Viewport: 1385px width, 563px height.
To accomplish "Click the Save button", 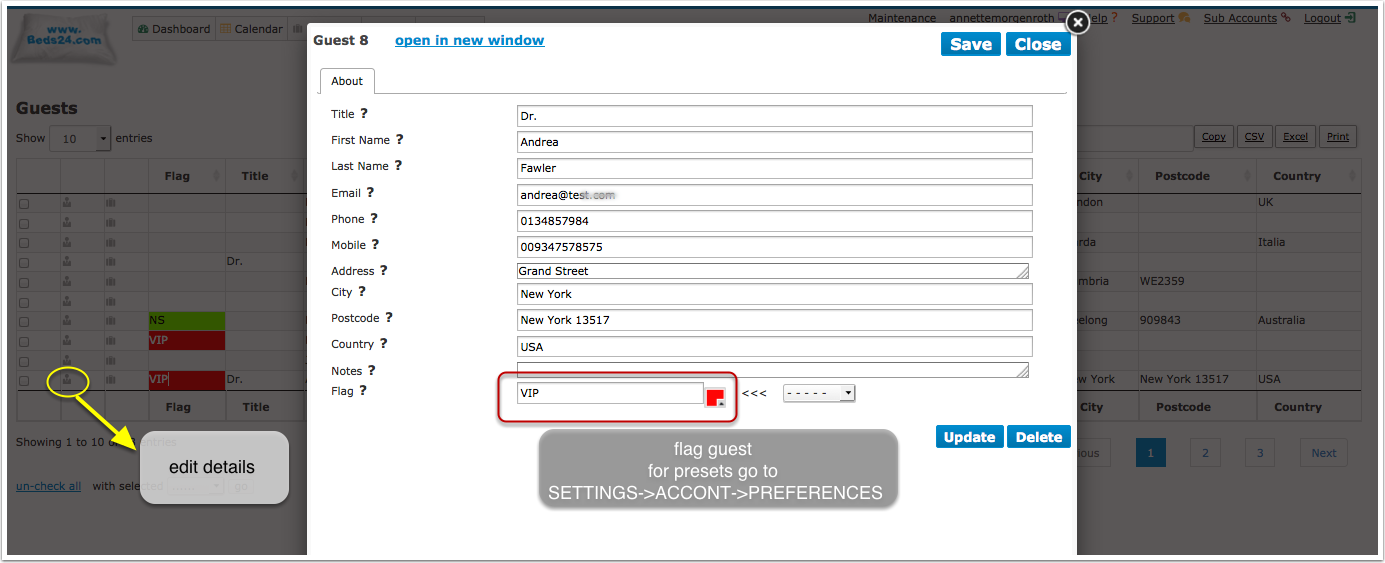I will pyautogui.click(x=971, y=44).
